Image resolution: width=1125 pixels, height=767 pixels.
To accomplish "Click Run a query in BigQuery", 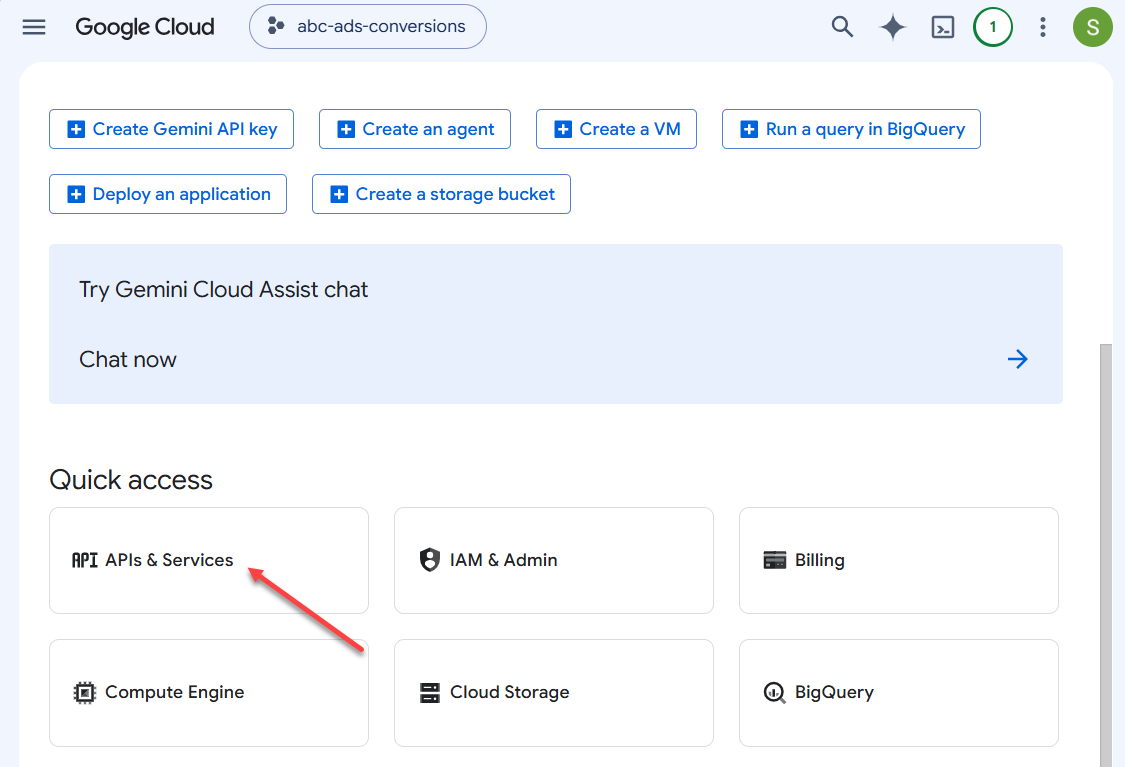I will point(851,129).
